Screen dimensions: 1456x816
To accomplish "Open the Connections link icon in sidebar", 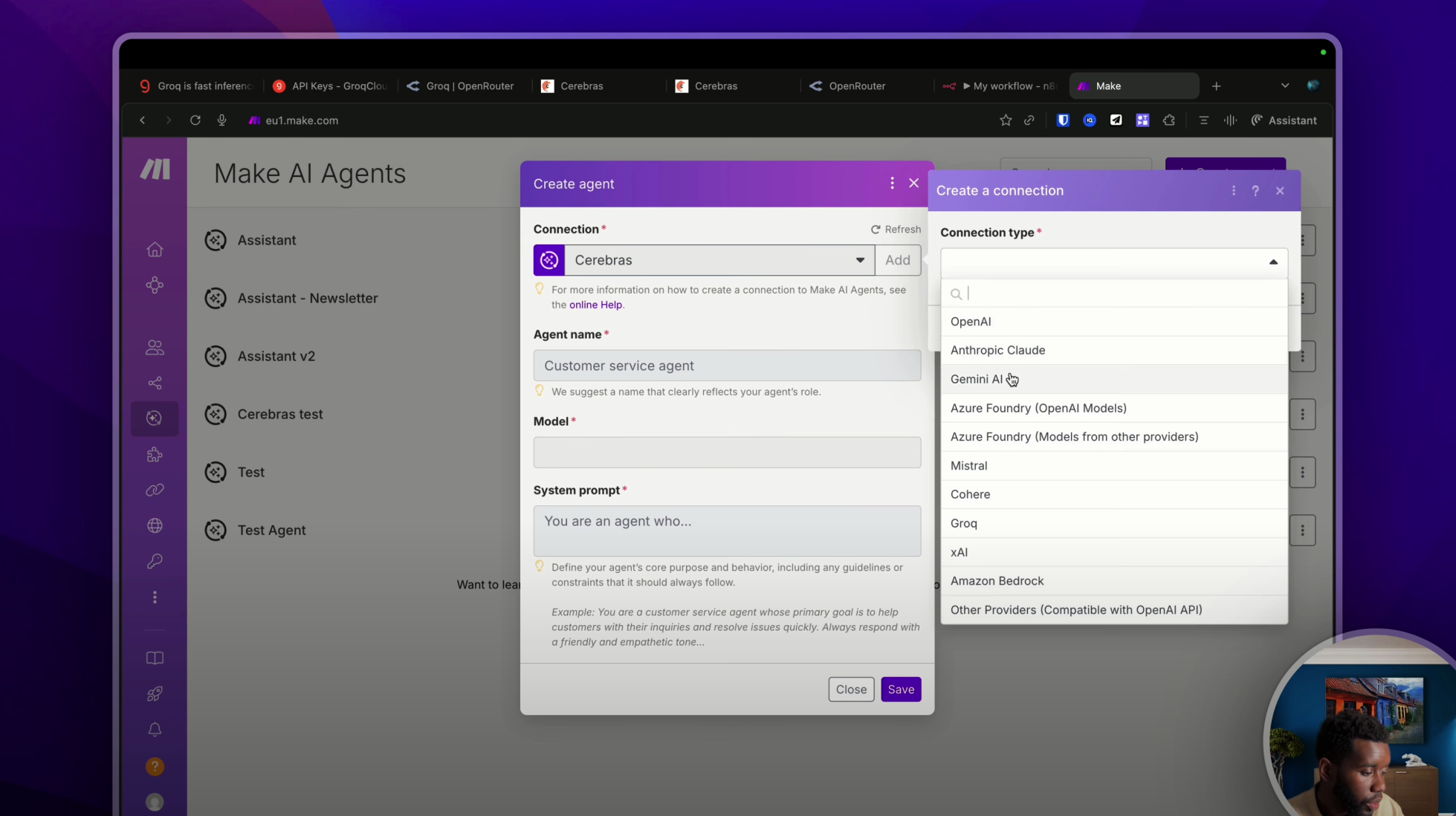I will coord(155,490).
